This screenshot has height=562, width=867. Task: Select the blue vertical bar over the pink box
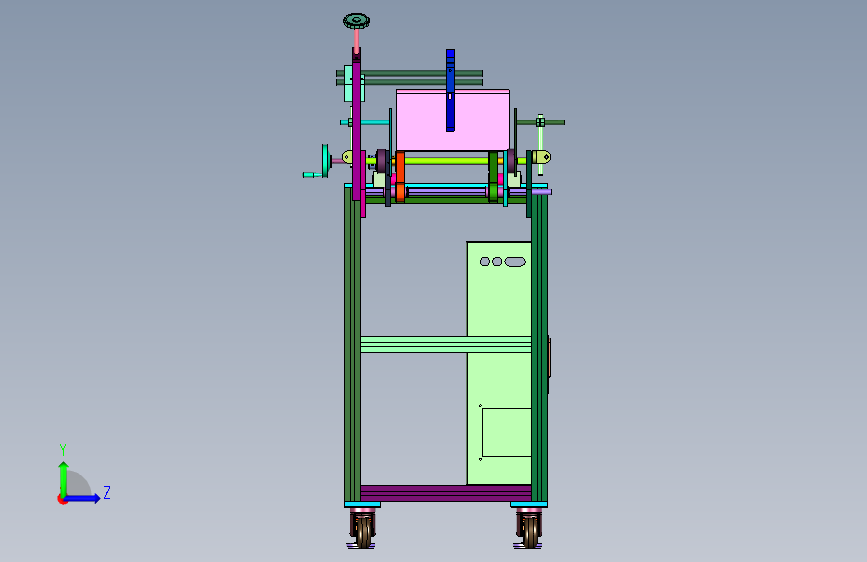(450, 90)
